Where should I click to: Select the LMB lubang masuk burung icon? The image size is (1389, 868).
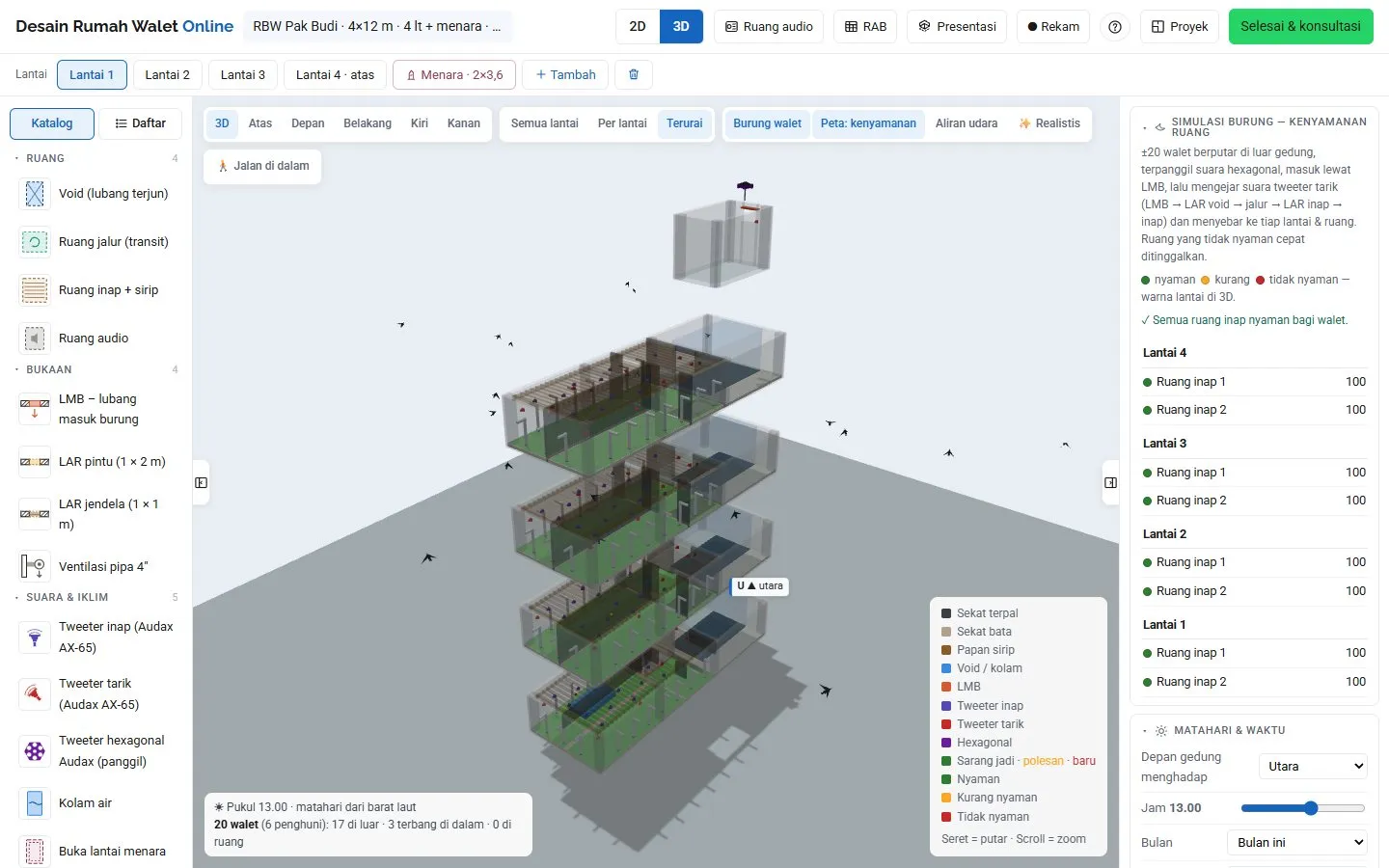[35, 409]
